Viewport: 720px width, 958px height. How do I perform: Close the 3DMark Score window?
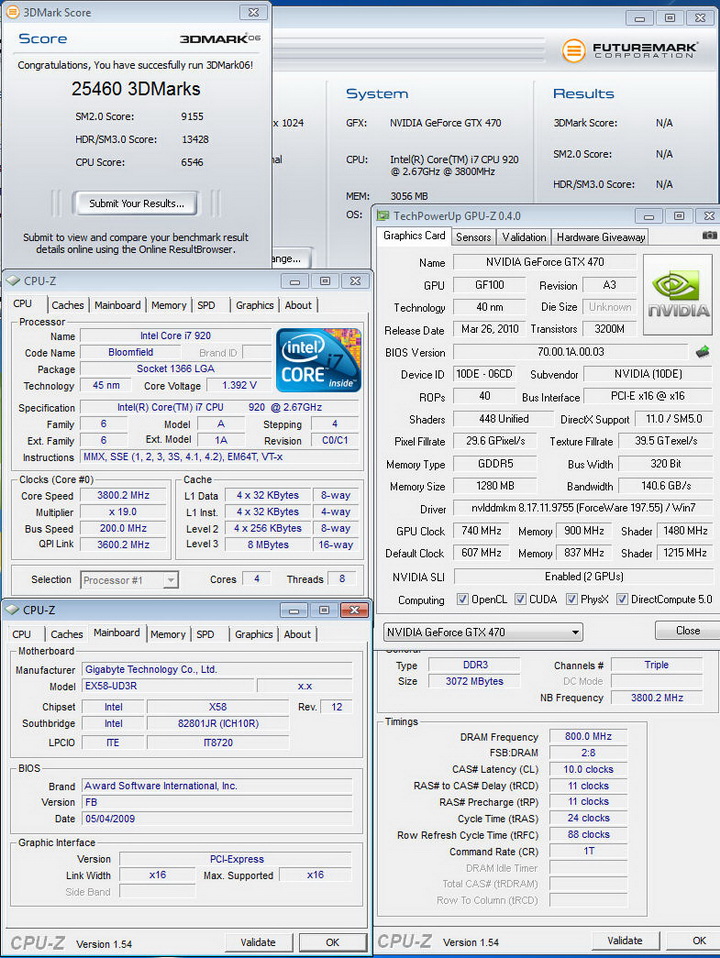[254, 12]
